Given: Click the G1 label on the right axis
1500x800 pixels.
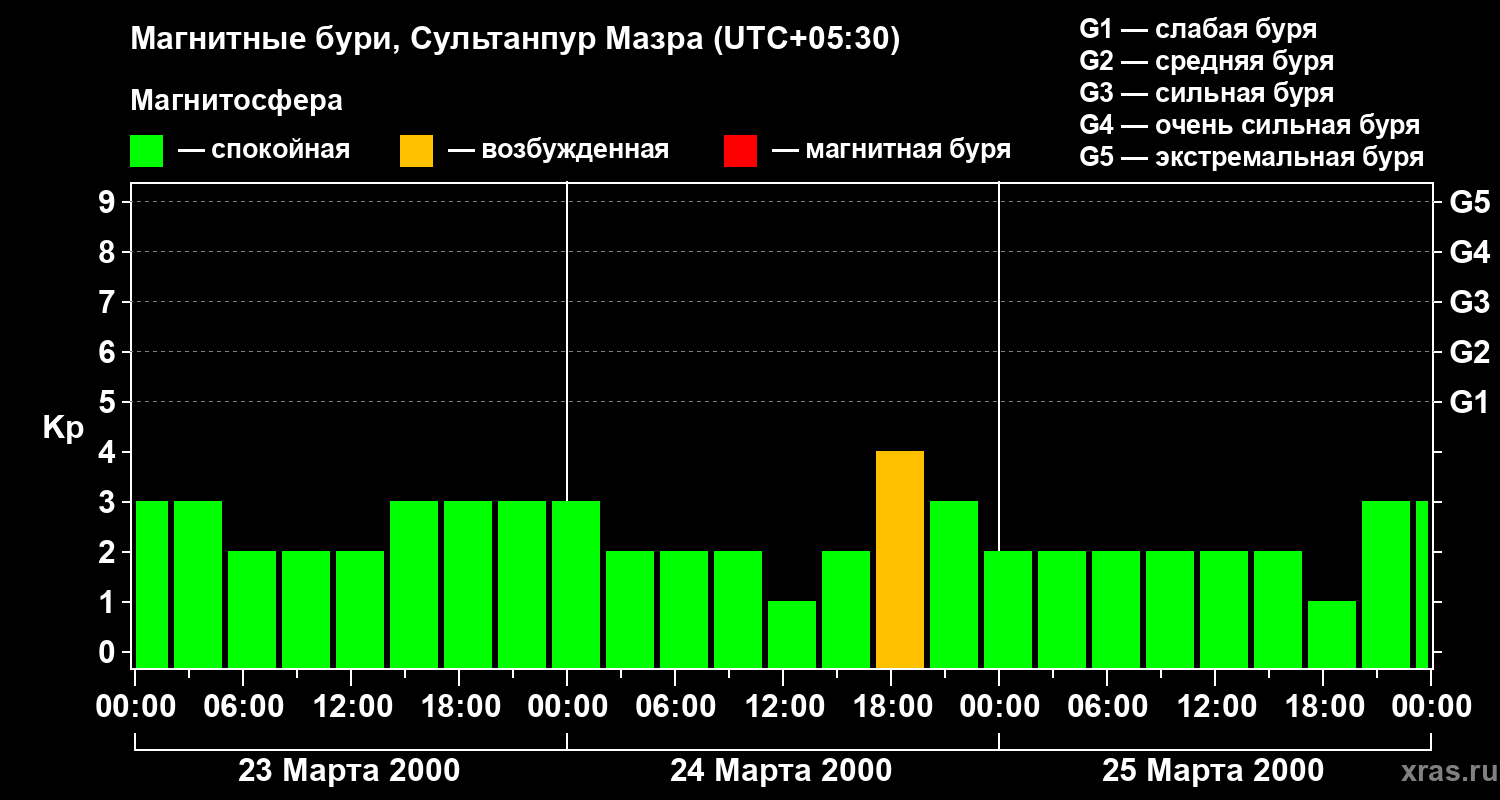Looking at the screenshot, I should click(1469, 402).
